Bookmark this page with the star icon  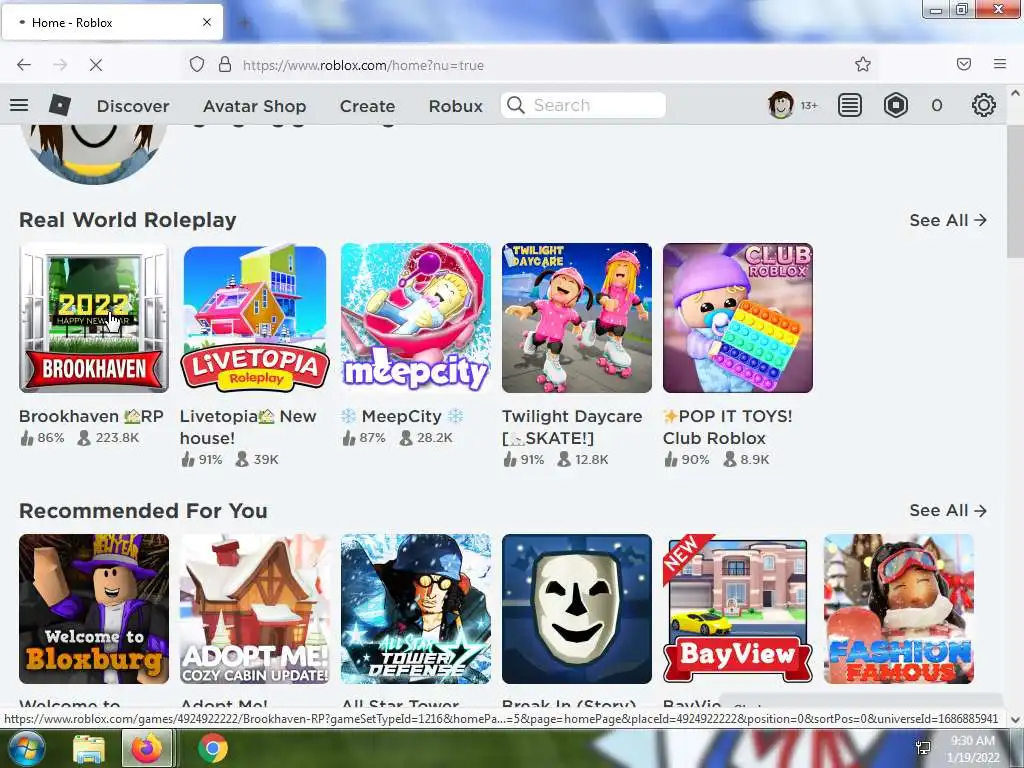coord(863,64)
